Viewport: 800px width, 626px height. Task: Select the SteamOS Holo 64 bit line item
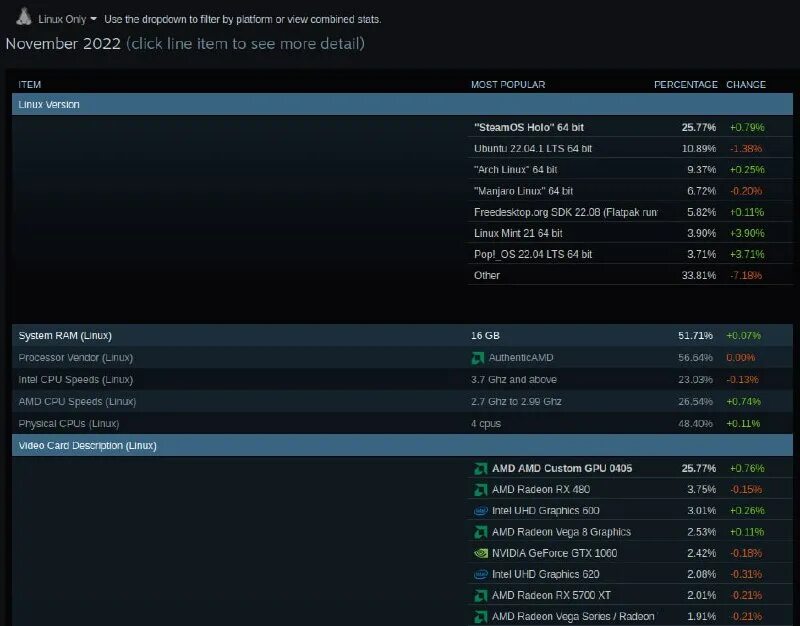coord(530,127)
